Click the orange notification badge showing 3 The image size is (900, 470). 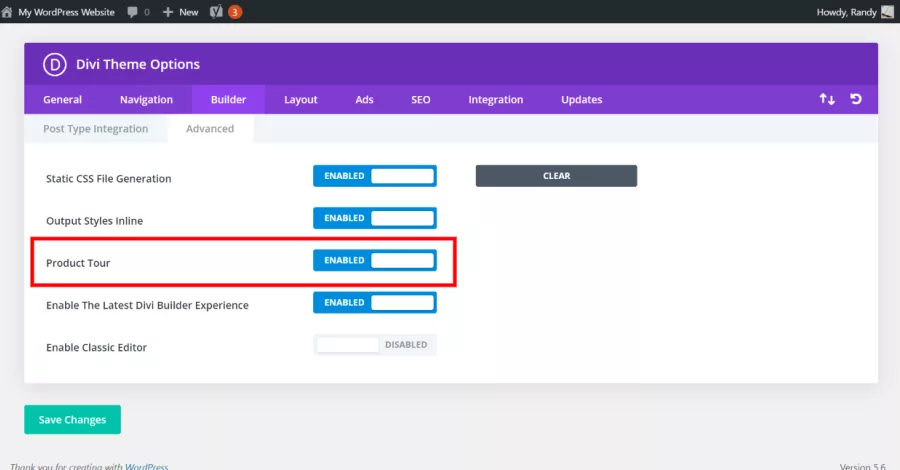coord(235,12)
